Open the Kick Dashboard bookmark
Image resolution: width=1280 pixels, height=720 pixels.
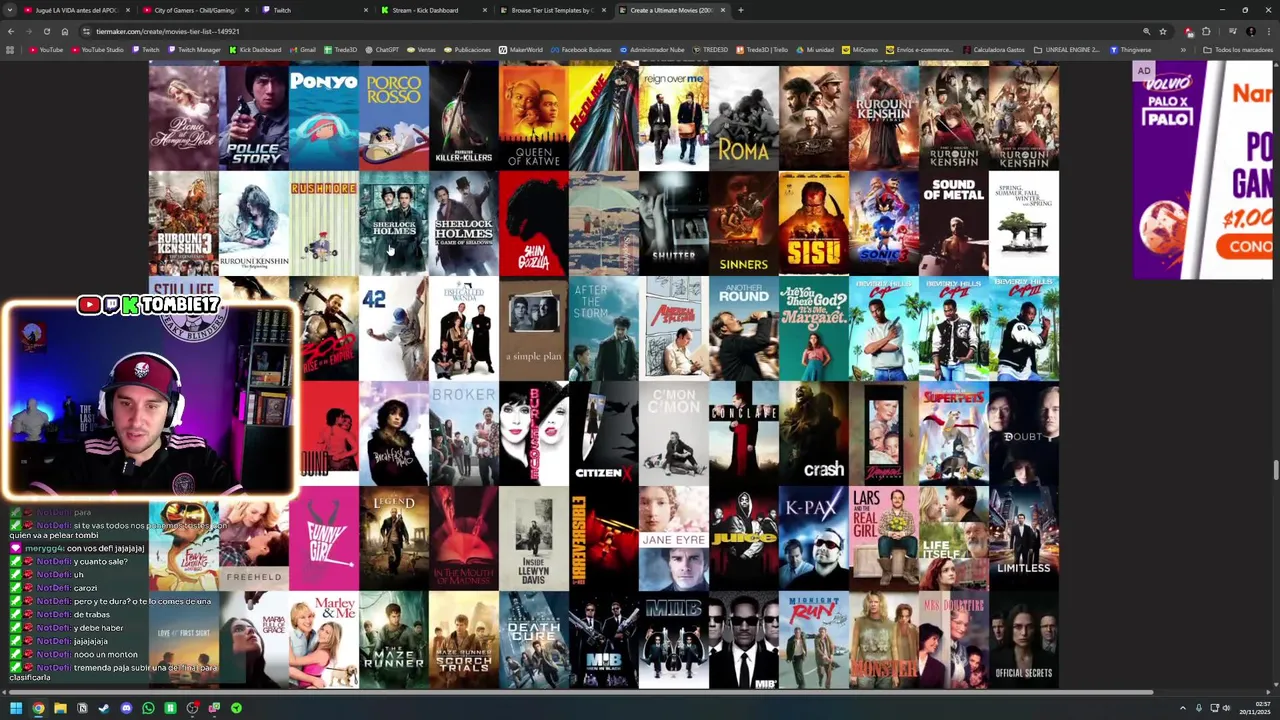click(x=255, y=50)
